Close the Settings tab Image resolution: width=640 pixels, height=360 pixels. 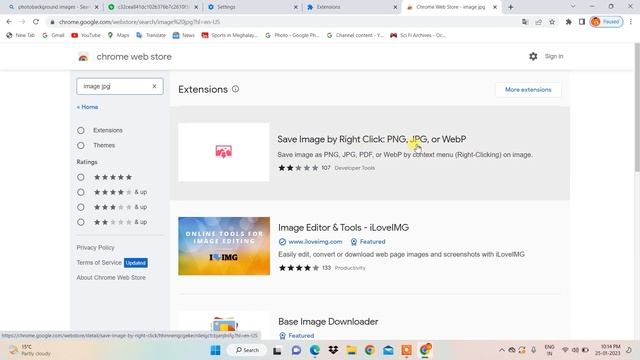pos(296,7)
